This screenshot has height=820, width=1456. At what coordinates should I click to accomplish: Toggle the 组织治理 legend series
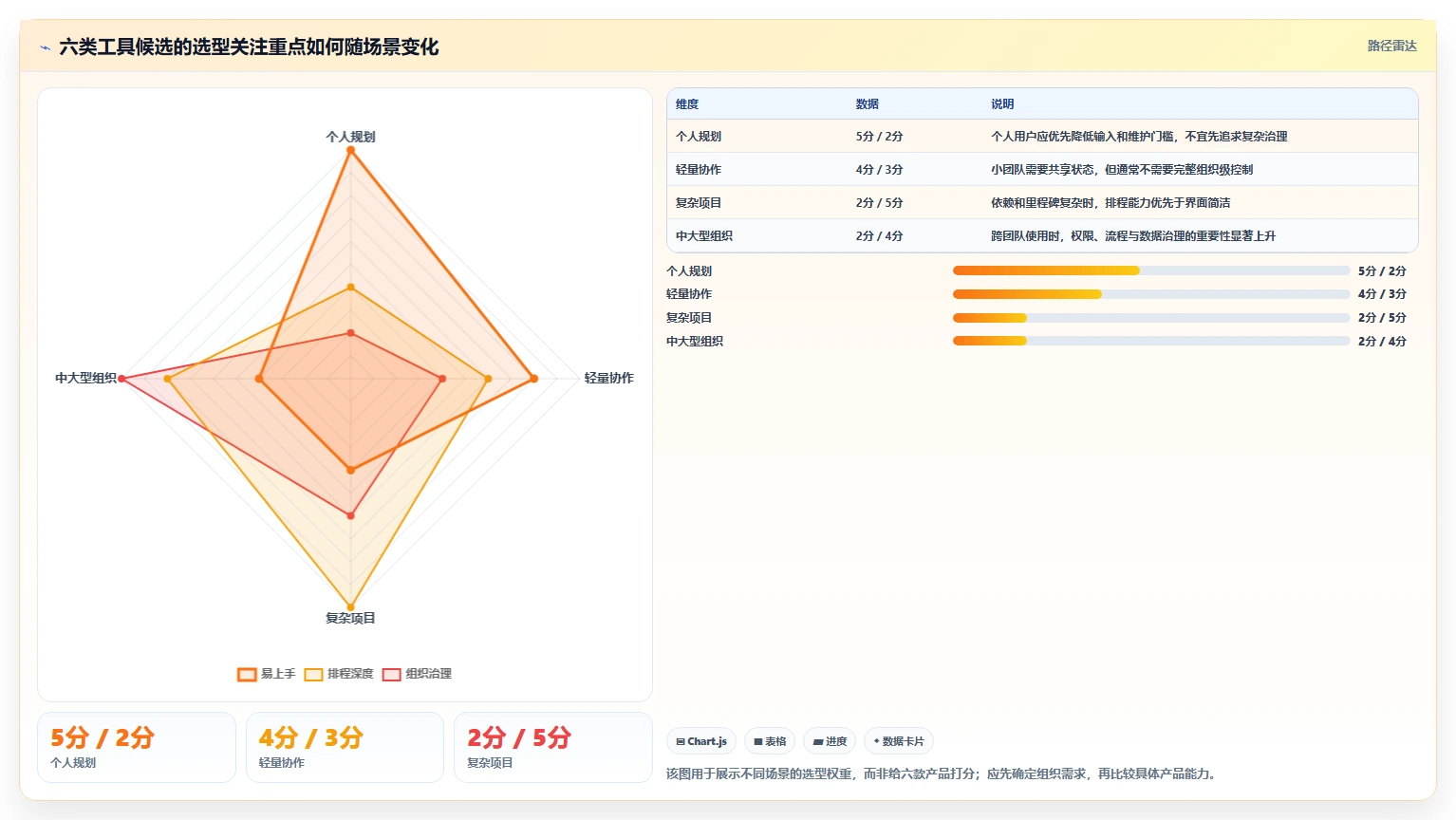click(417, 674)
